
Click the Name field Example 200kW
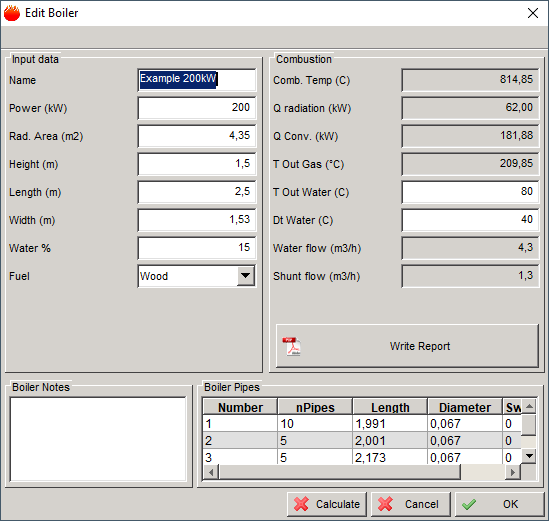pos(197,79)
